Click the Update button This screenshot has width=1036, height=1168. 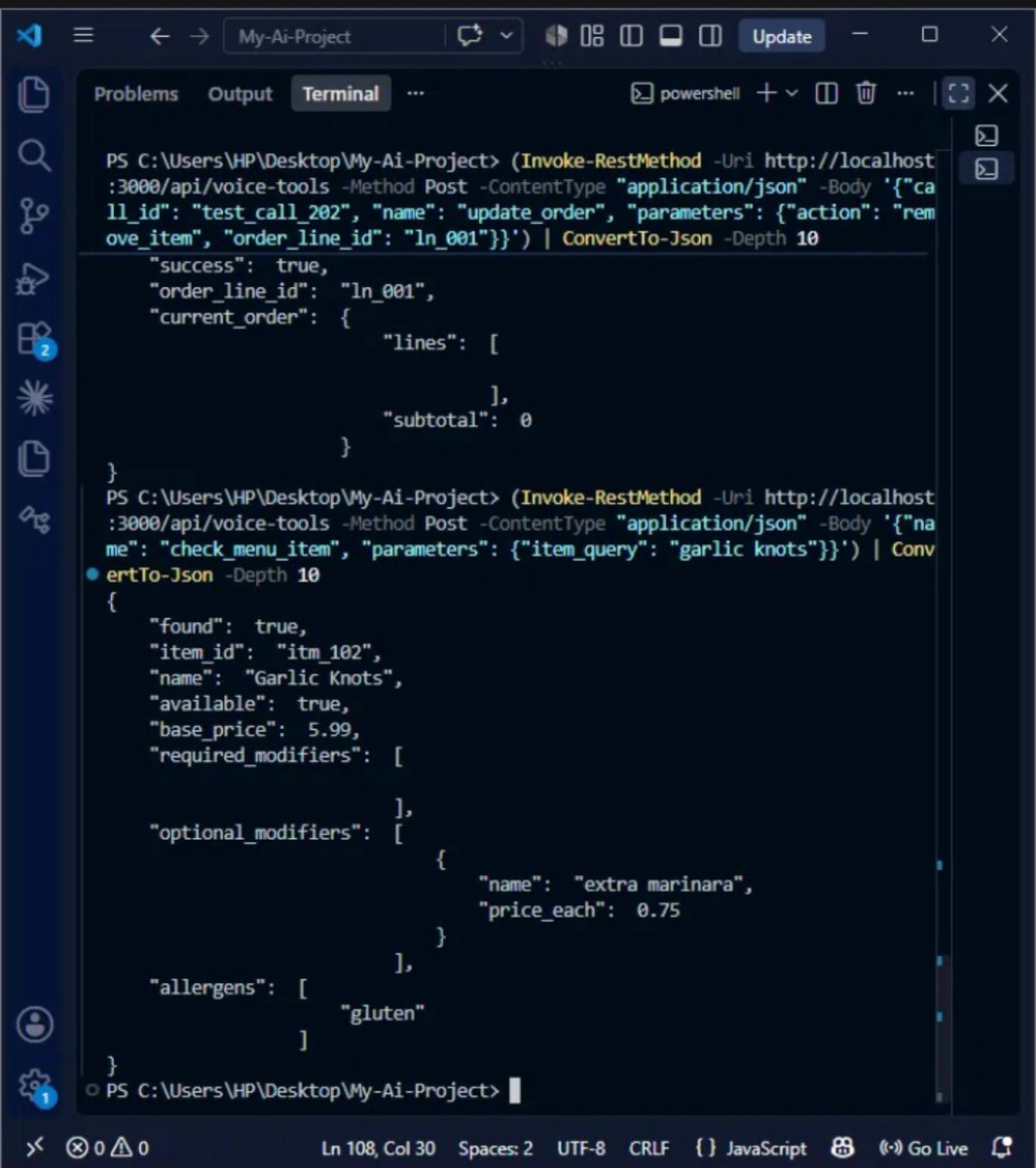coord(782,36)
